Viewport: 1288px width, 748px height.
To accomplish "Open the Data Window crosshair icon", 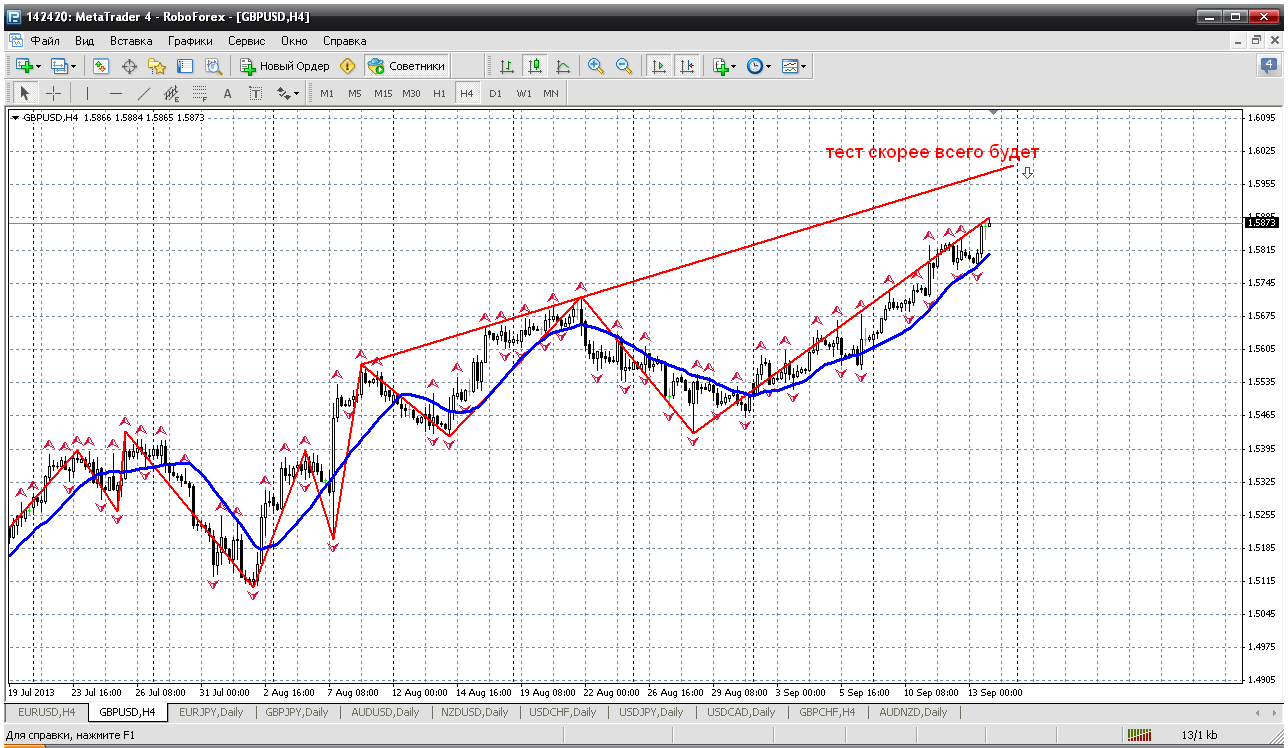I will click(x=129, y=66).
